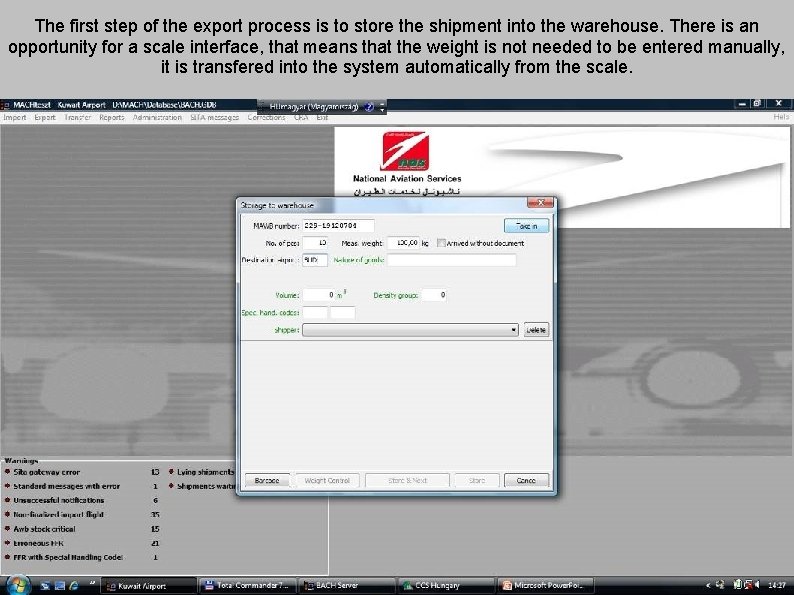
Task: Click the Windows Start orb
Action: (x=17, y=585)
